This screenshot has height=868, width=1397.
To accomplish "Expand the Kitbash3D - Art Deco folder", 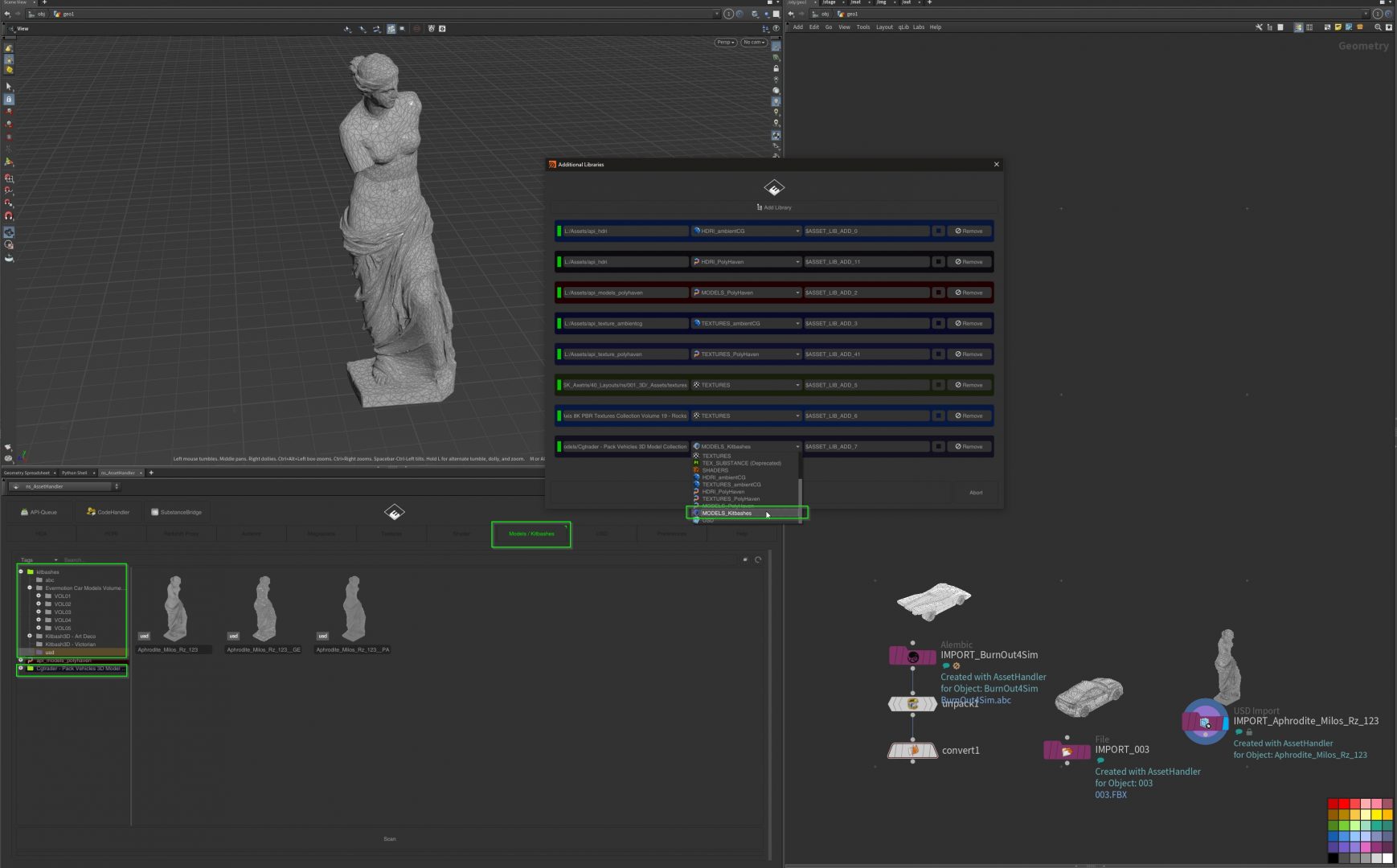I will point(30,637).
